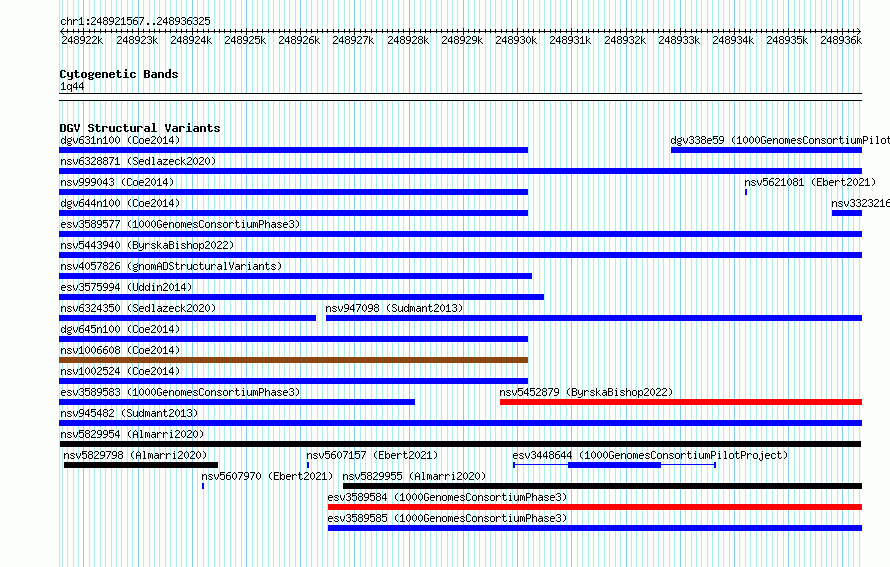Open variant esv3589577 (1000GenomesConsortiumPhase3) label

[180, 224]
